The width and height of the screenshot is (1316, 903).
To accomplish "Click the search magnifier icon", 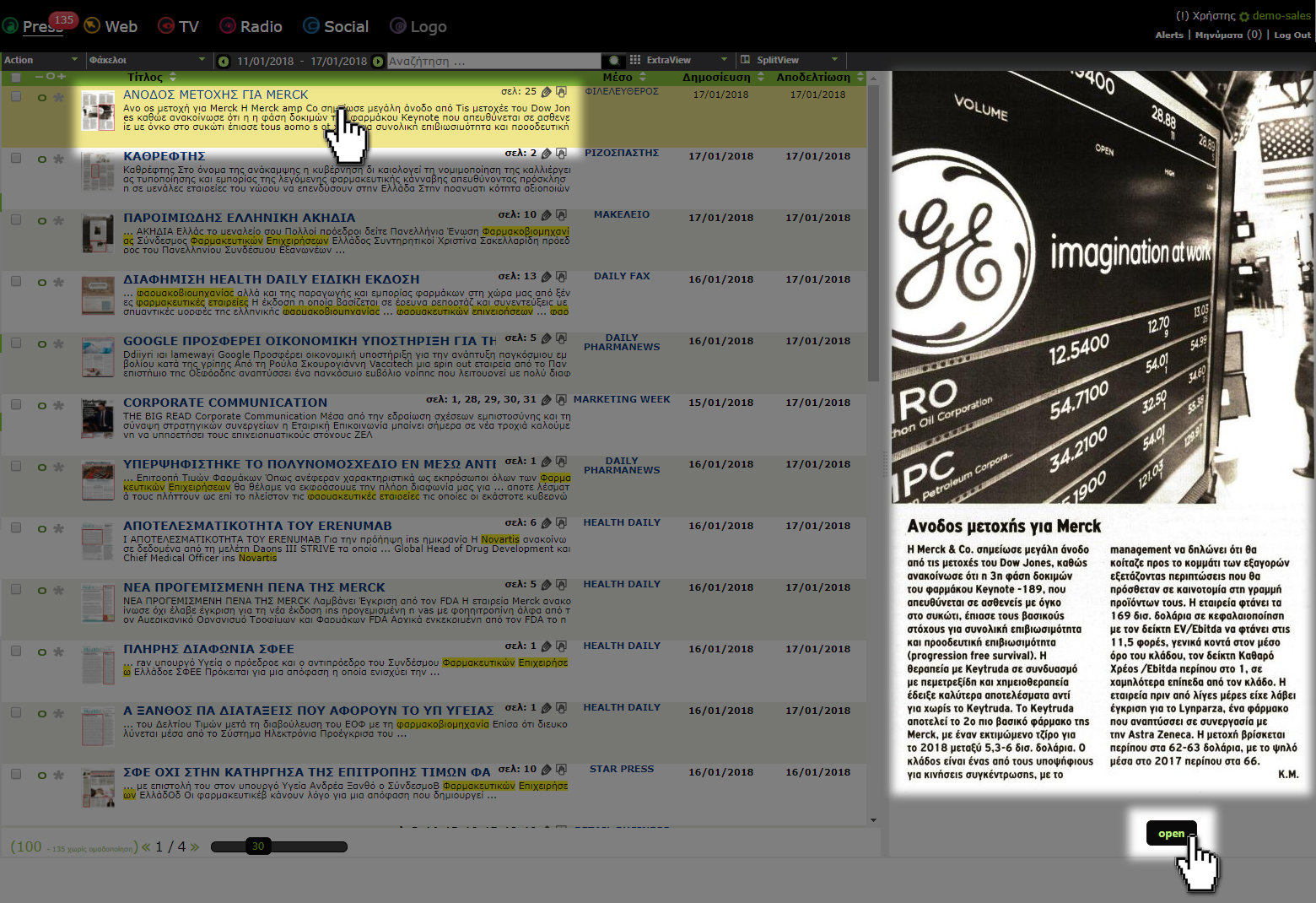I will (614, 61).
